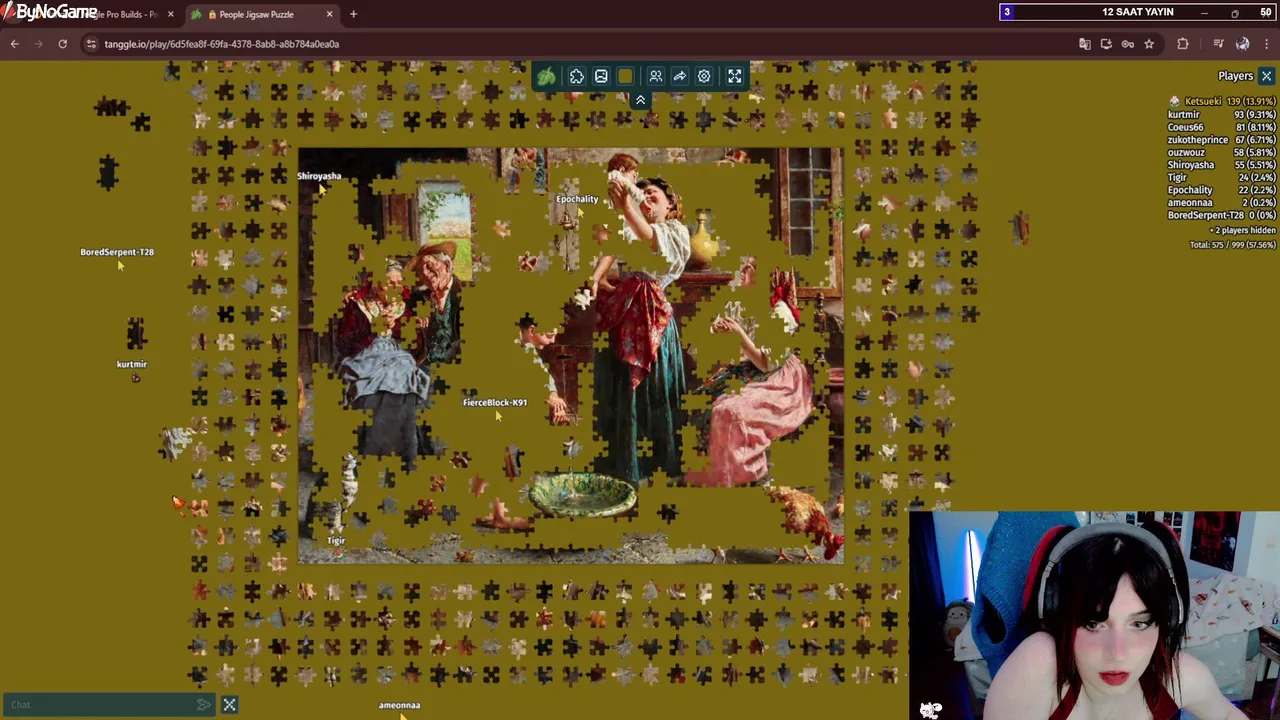Close the Pro Builds tab
Screen dimensions: 1280x720
point(170,14)
